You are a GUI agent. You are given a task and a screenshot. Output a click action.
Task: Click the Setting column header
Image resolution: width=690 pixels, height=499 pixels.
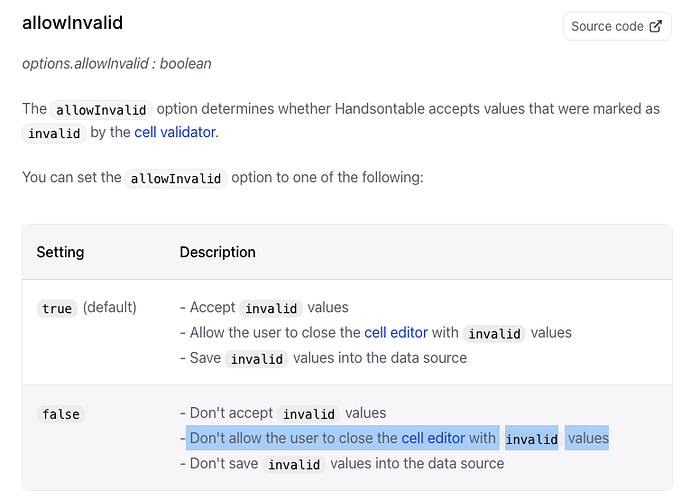pyautogui.click(x=60, y=252)
